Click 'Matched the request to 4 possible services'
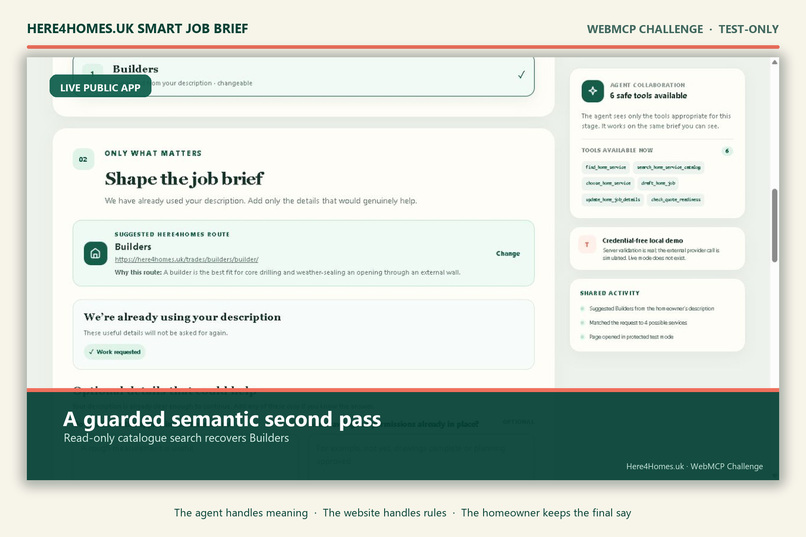Viewport: 806px width, 537px height. (638, 323)
